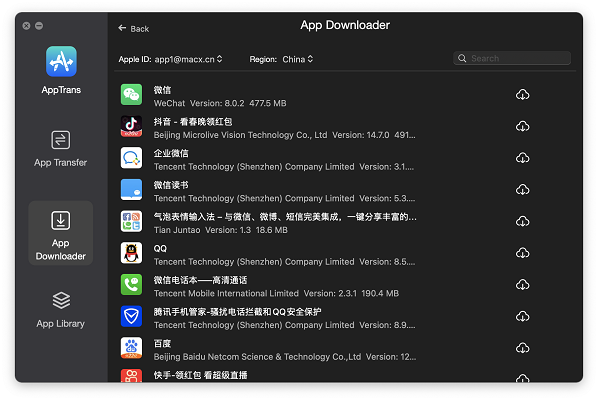The height and width of the screenshot is (400, 598).
Task: Click the QQ row's cloud download icon
Action: coord(522,253)
